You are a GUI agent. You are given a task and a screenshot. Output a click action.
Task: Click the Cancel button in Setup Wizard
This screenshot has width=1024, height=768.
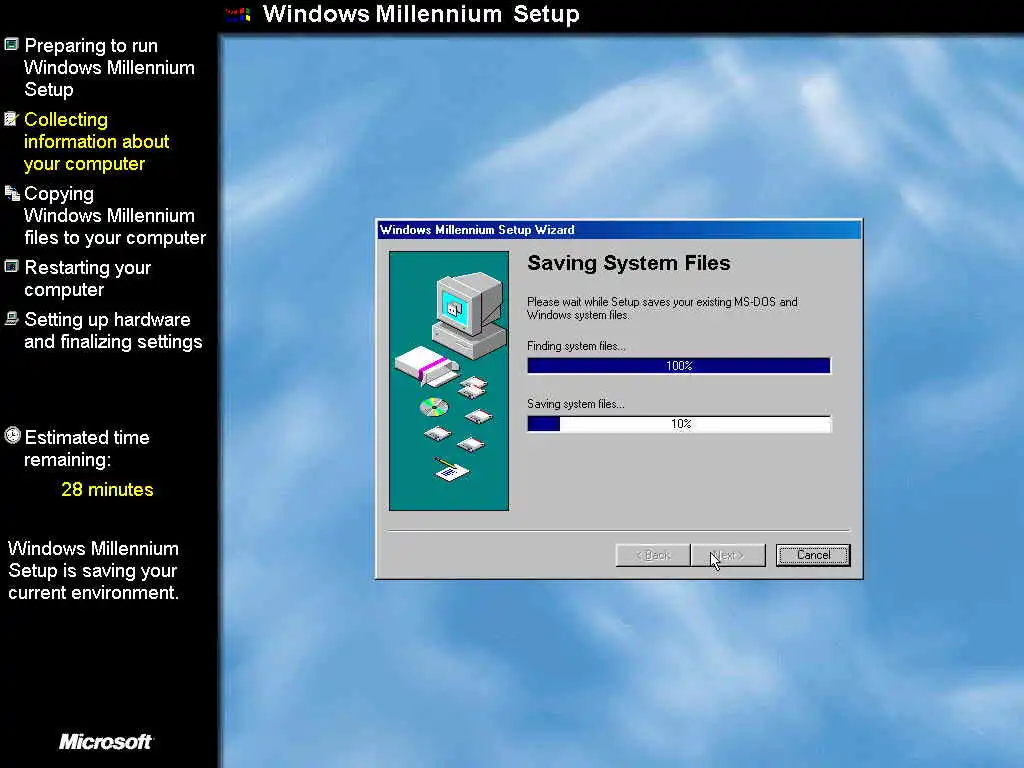click(813, 555)
